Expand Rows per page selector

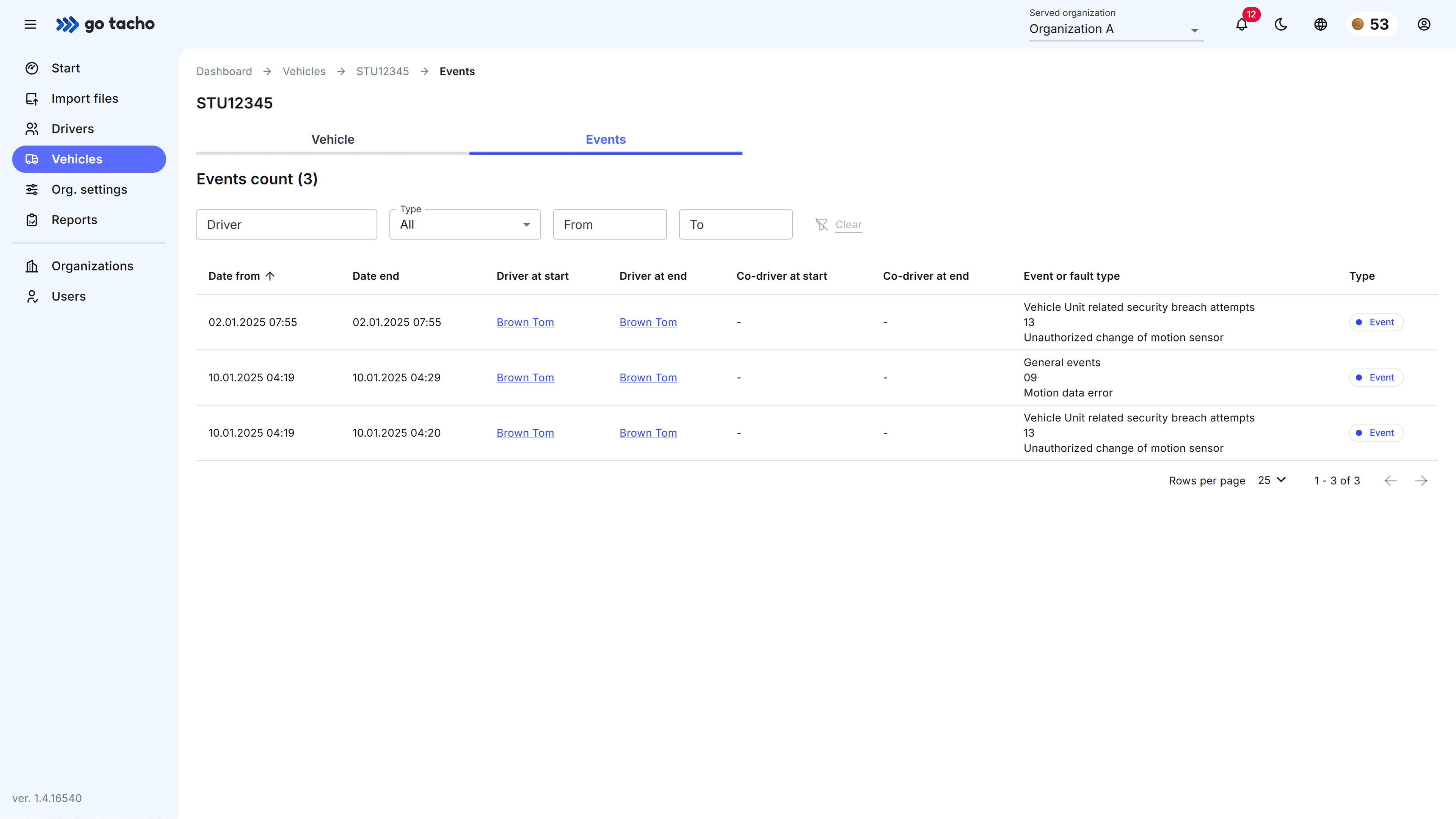click(x=1272, y=480)
